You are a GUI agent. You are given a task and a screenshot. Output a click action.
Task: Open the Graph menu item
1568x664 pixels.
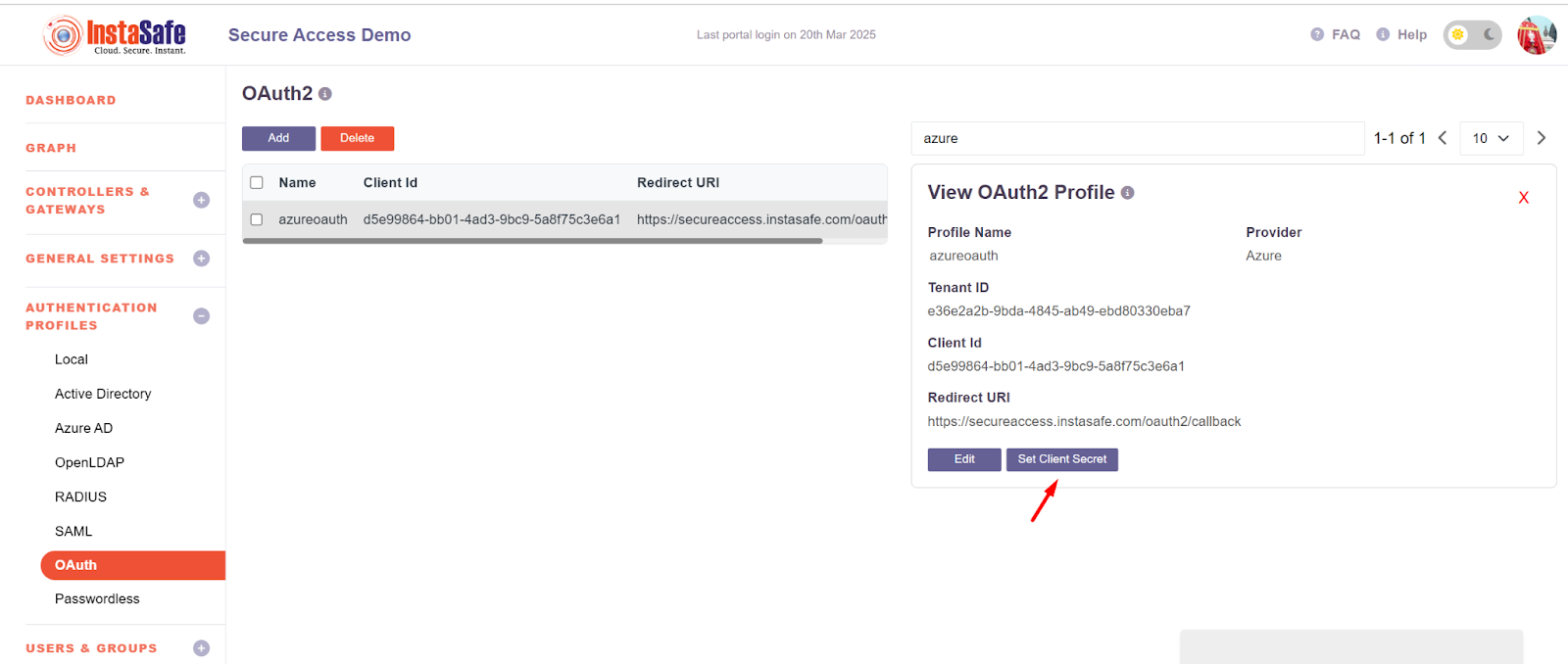51,148
